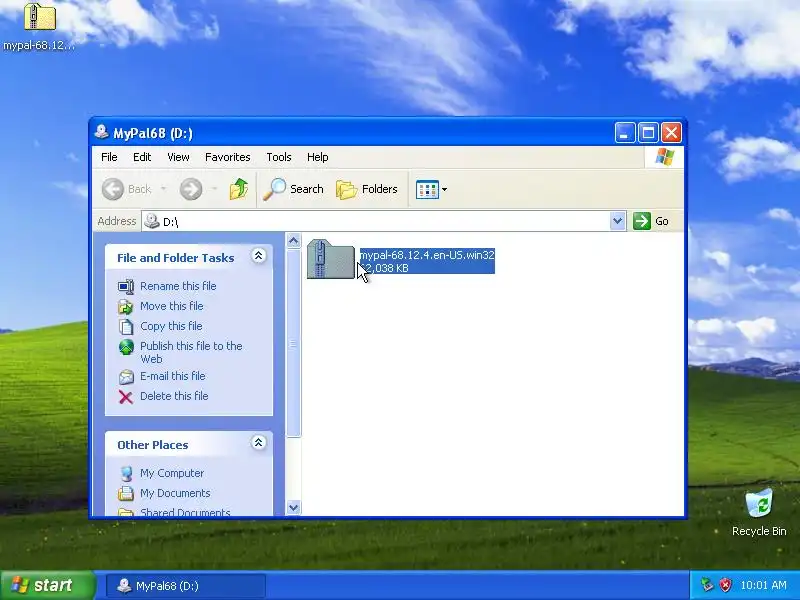
Task: Open the View menu
Action: click(178, 157)
